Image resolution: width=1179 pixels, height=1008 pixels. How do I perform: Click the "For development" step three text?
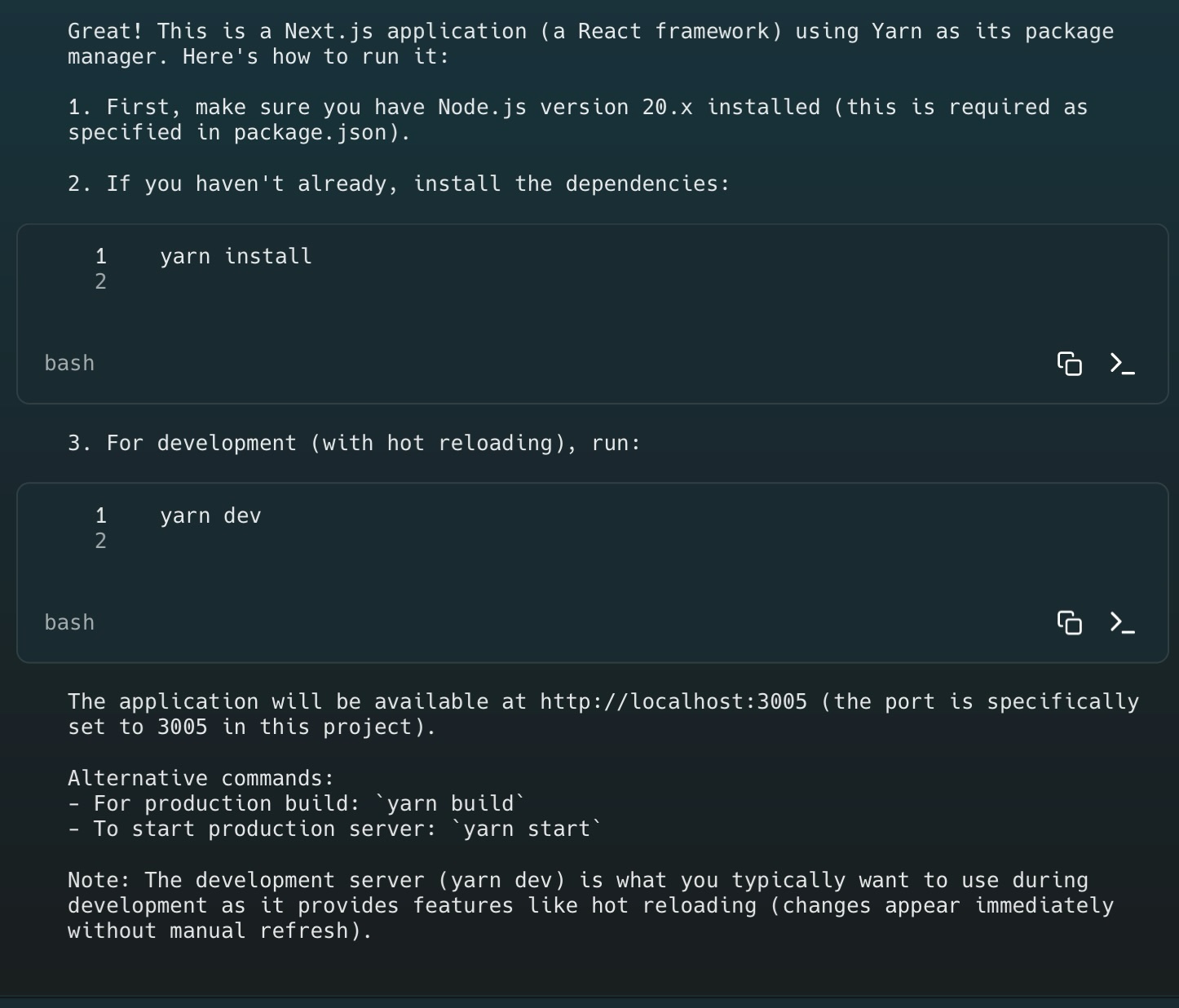coord(201,444)
